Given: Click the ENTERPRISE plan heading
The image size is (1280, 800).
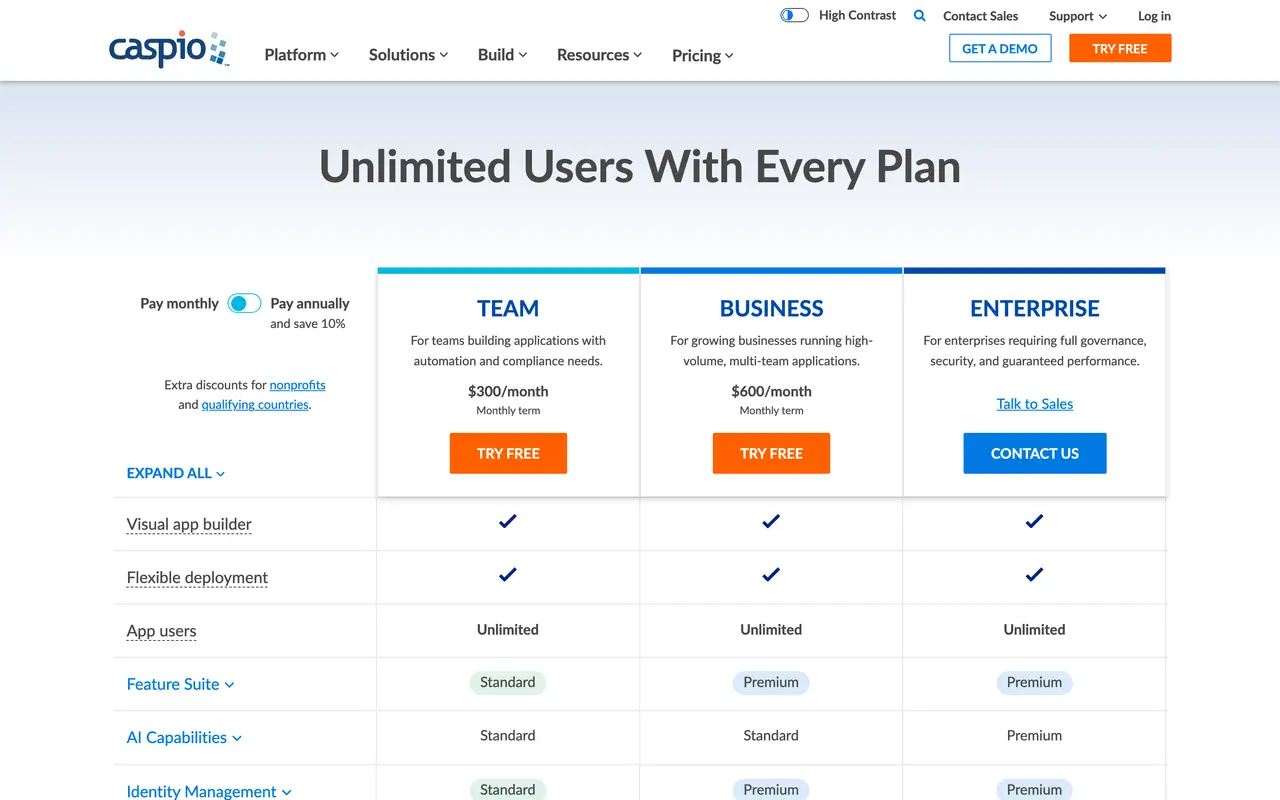Looking at the screenshot, I should (1035, 308).
